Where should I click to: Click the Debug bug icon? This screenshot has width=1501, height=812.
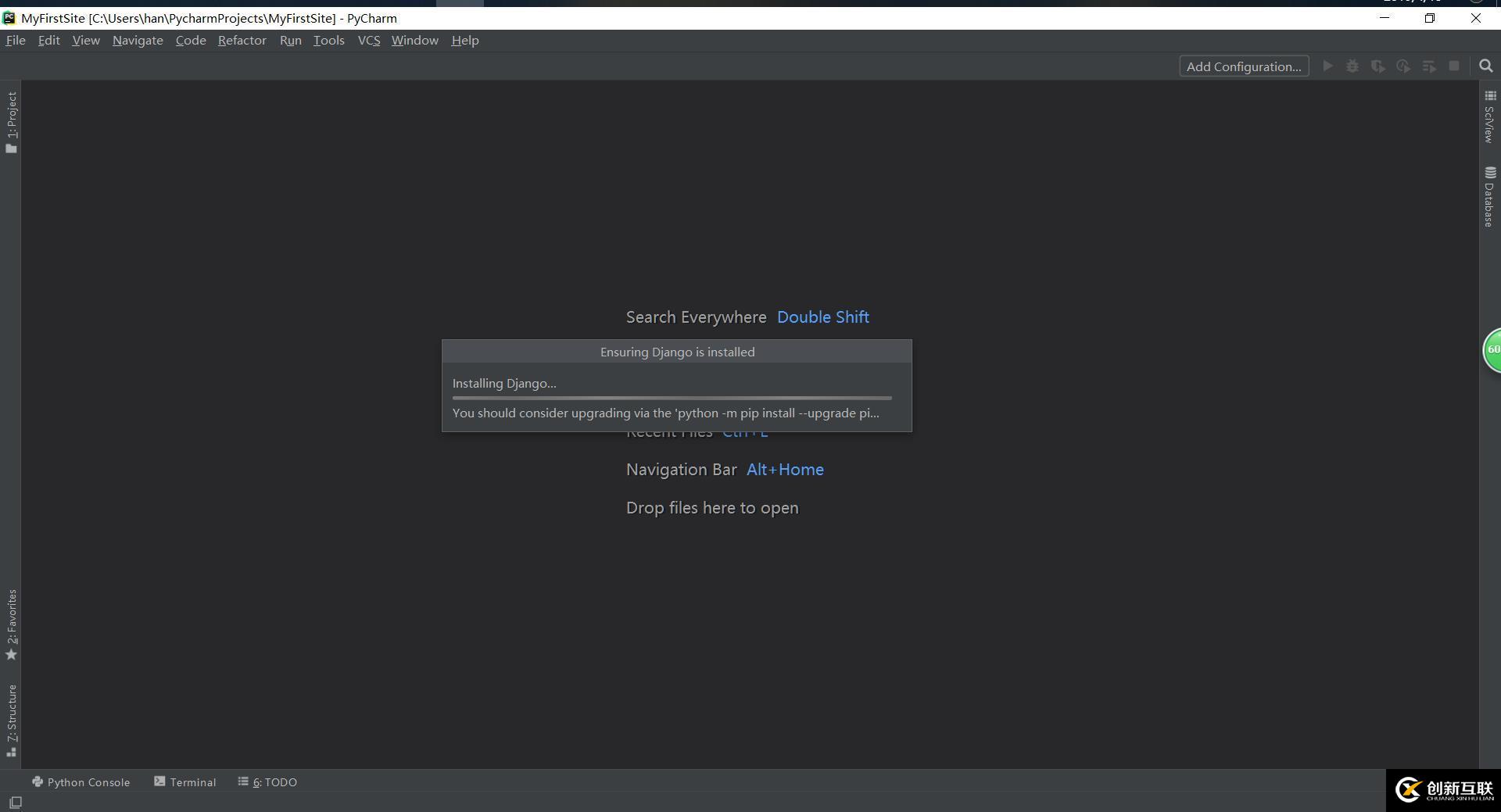click(1352, 66)
